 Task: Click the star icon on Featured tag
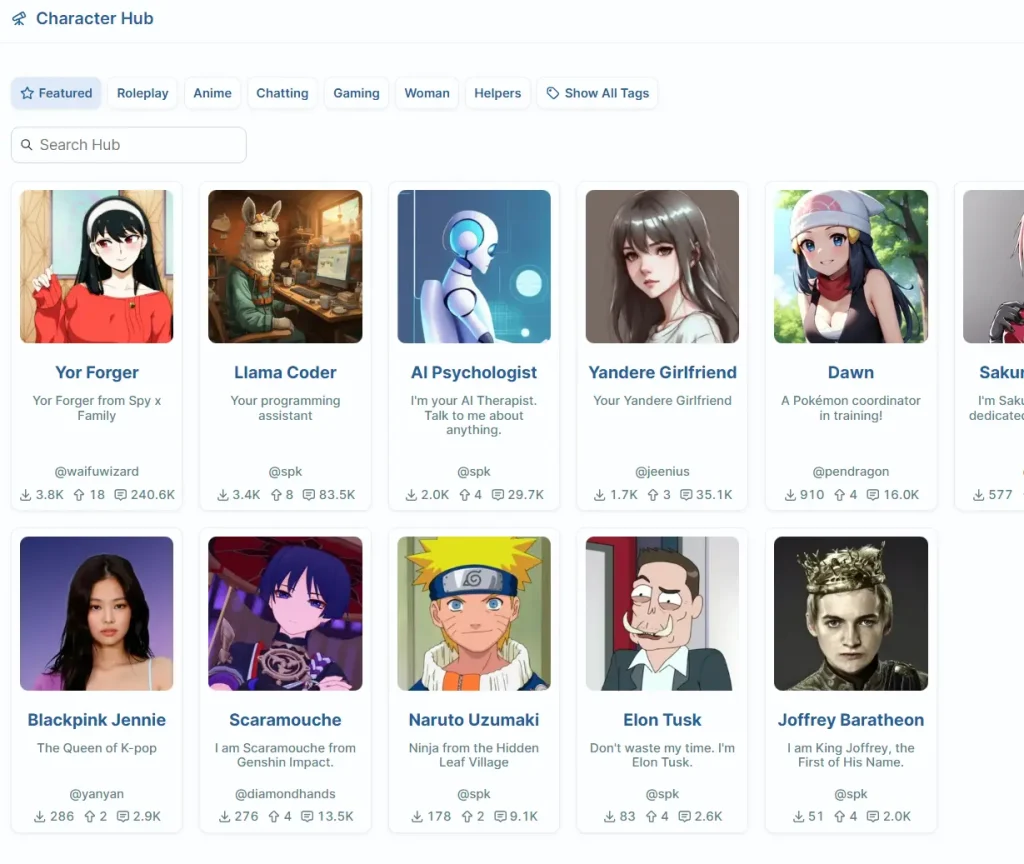(27, 93)
